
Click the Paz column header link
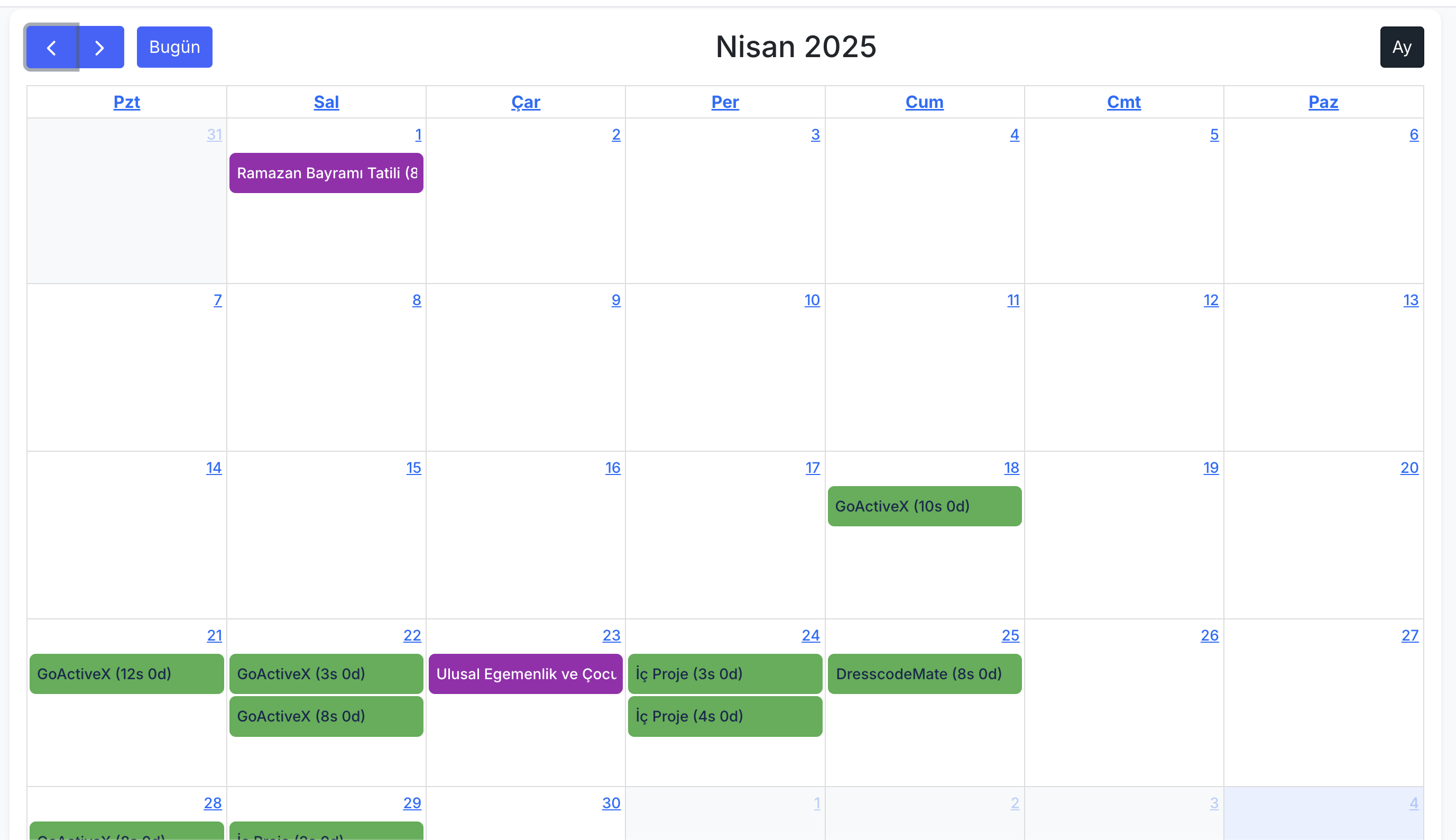(x=1323, y=102)
